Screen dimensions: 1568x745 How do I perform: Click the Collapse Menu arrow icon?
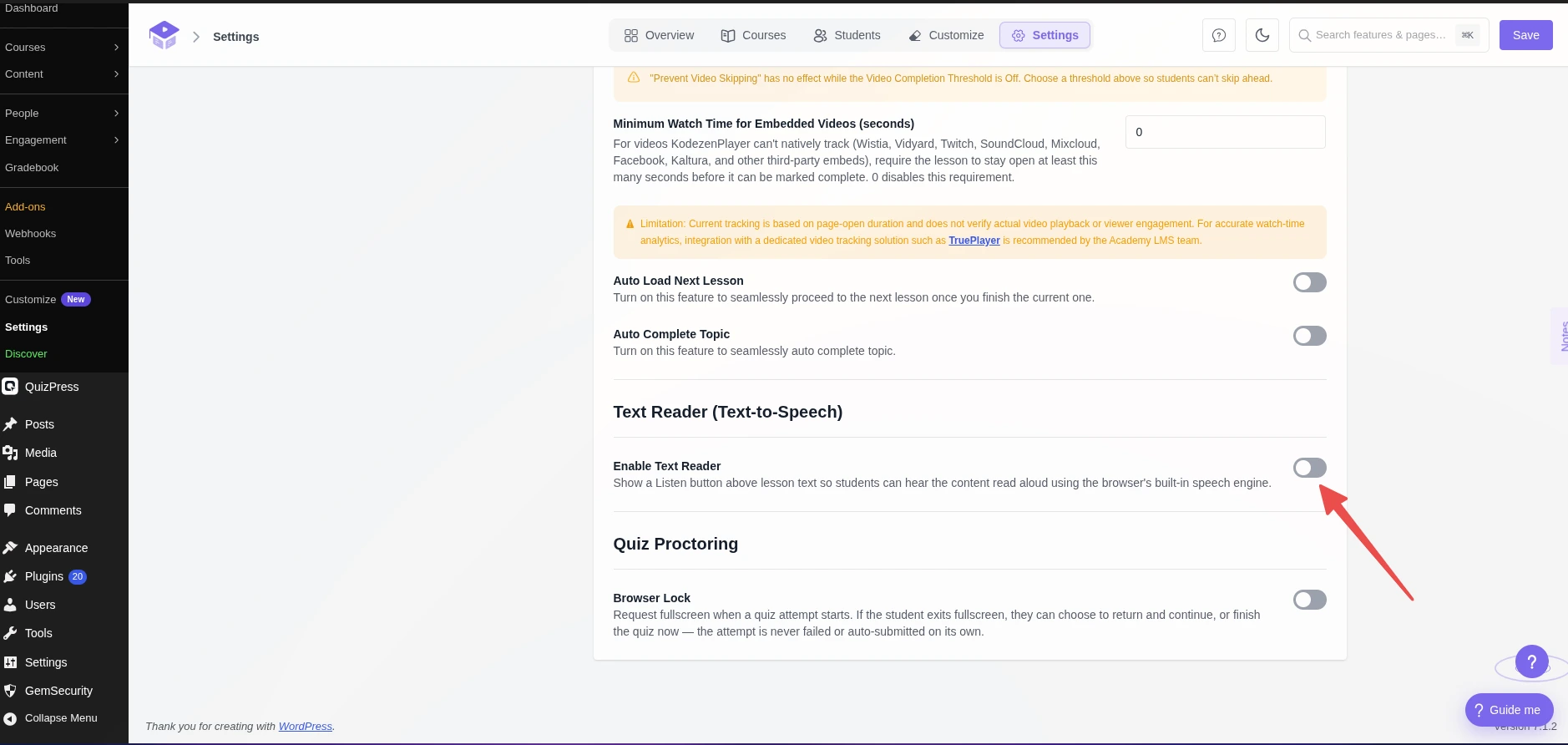pyautogui.click(x=10, y=718)
